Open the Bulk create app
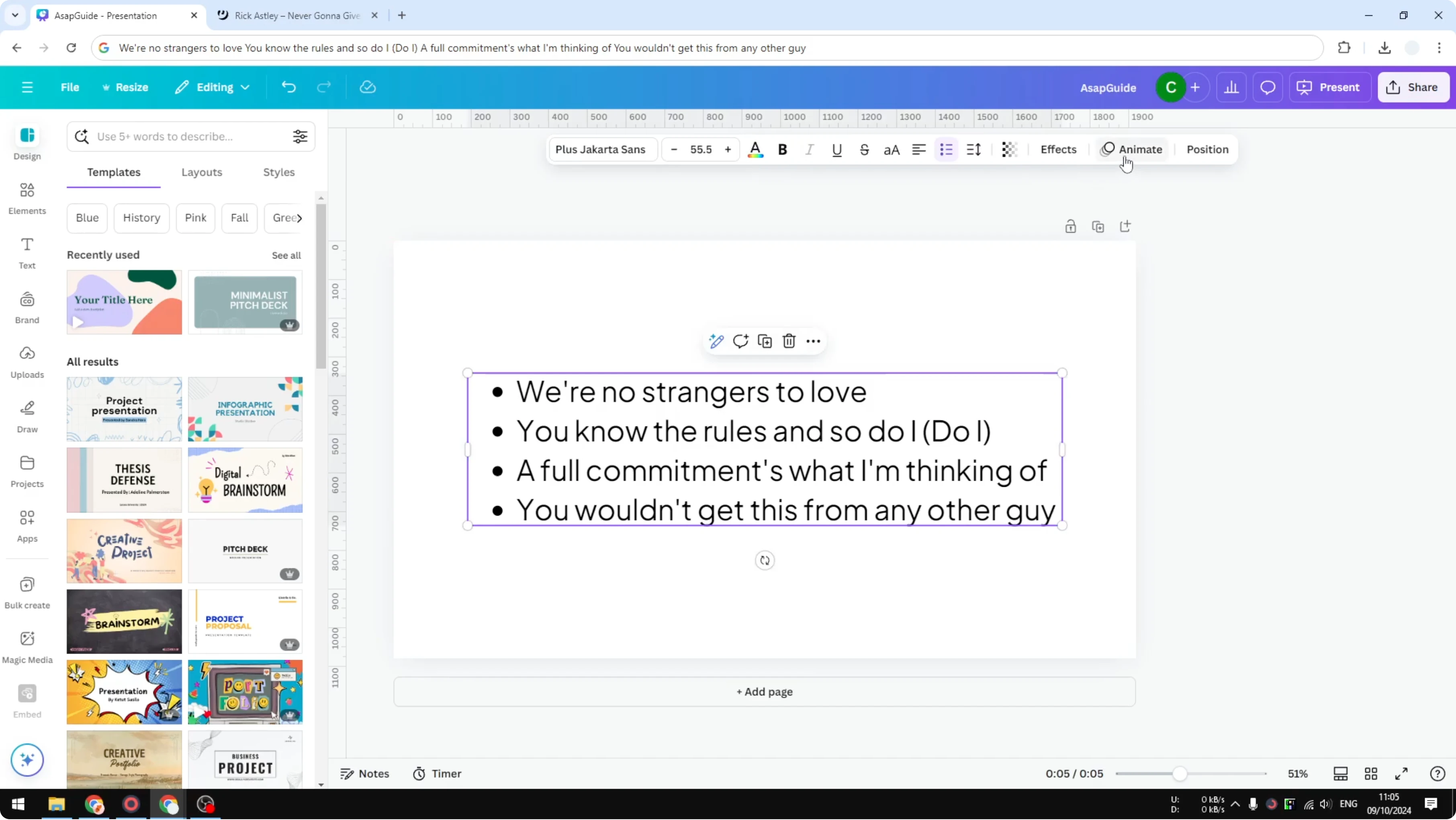Image resolution: width=1456 pixels, height=820 pixels. coord(27,592)
